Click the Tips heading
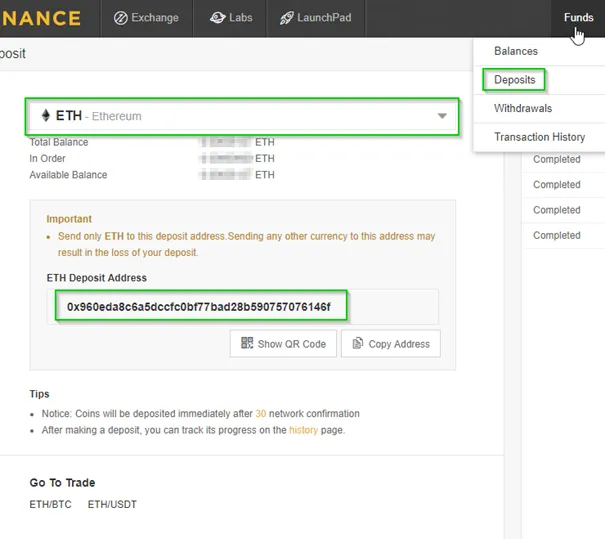The width and height of the screenshot is (605, 539). pyautogui.click(x=39, y=394)
